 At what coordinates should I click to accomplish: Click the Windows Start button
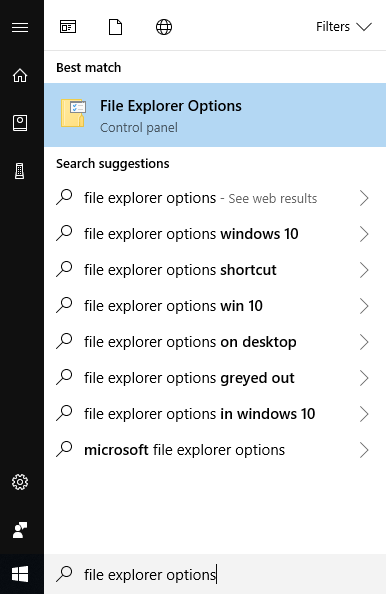(x=20, y=574)
